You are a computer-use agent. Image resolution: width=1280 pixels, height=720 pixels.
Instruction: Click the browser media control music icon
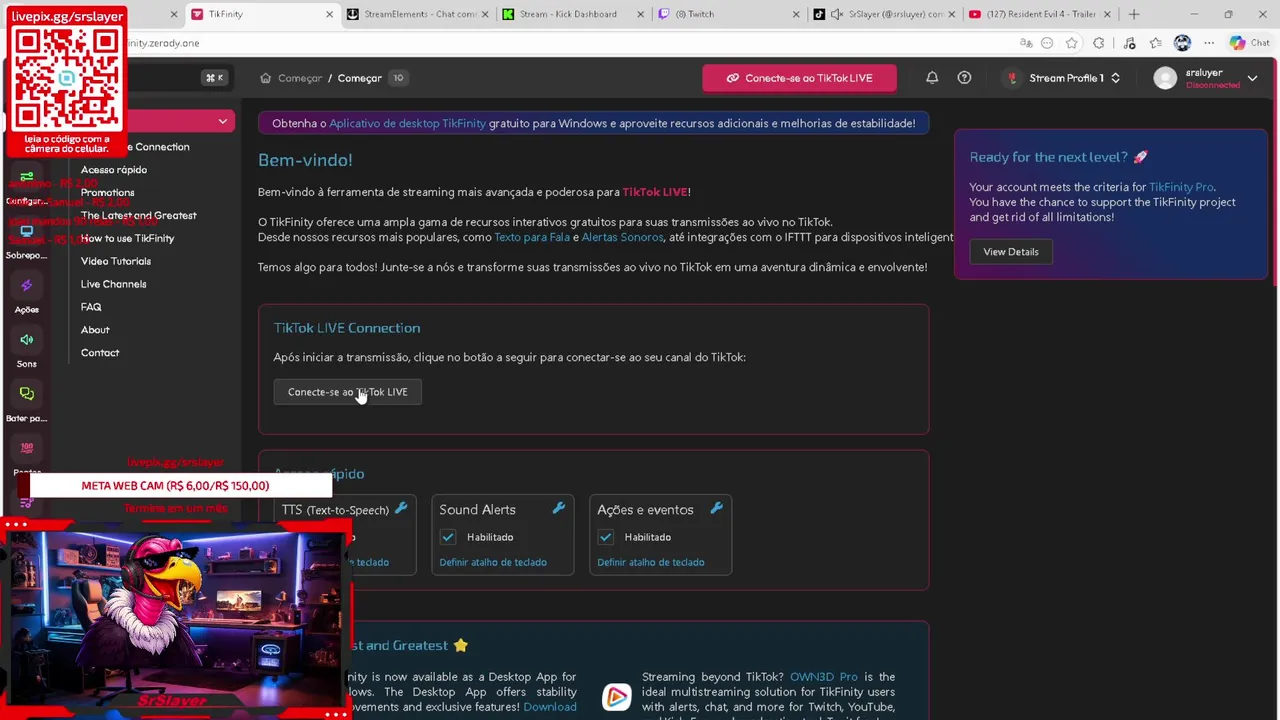point(1129,43)
